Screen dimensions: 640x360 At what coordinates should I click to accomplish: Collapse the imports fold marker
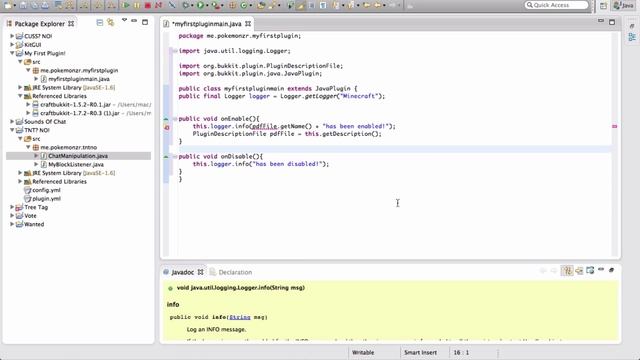coord(175,51)
